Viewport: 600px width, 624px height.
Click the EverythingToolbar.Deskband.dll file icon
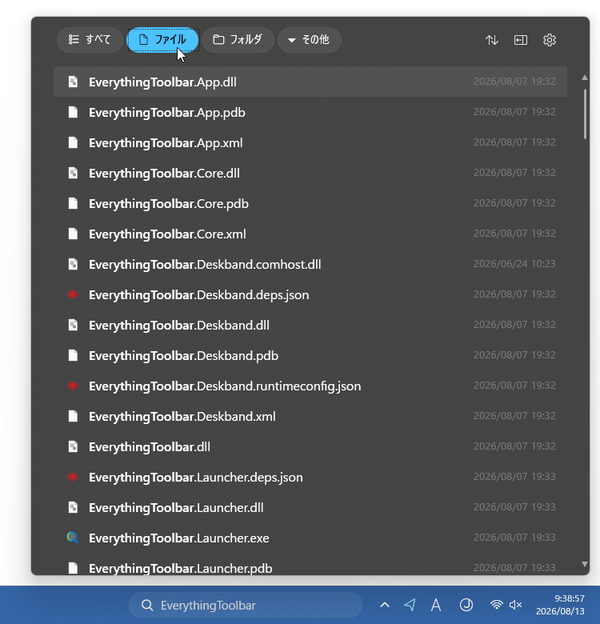point(73,325)
